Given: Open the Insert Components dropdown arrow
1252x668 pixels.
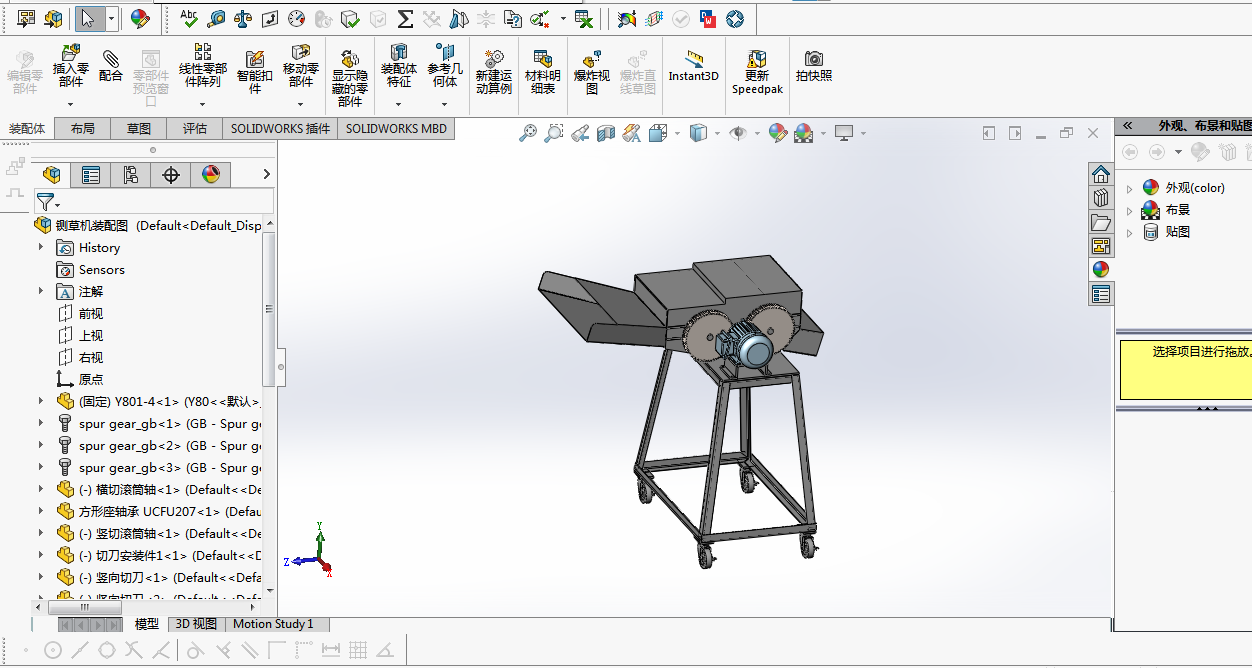Looking at the screenshot, I should 70,104.
